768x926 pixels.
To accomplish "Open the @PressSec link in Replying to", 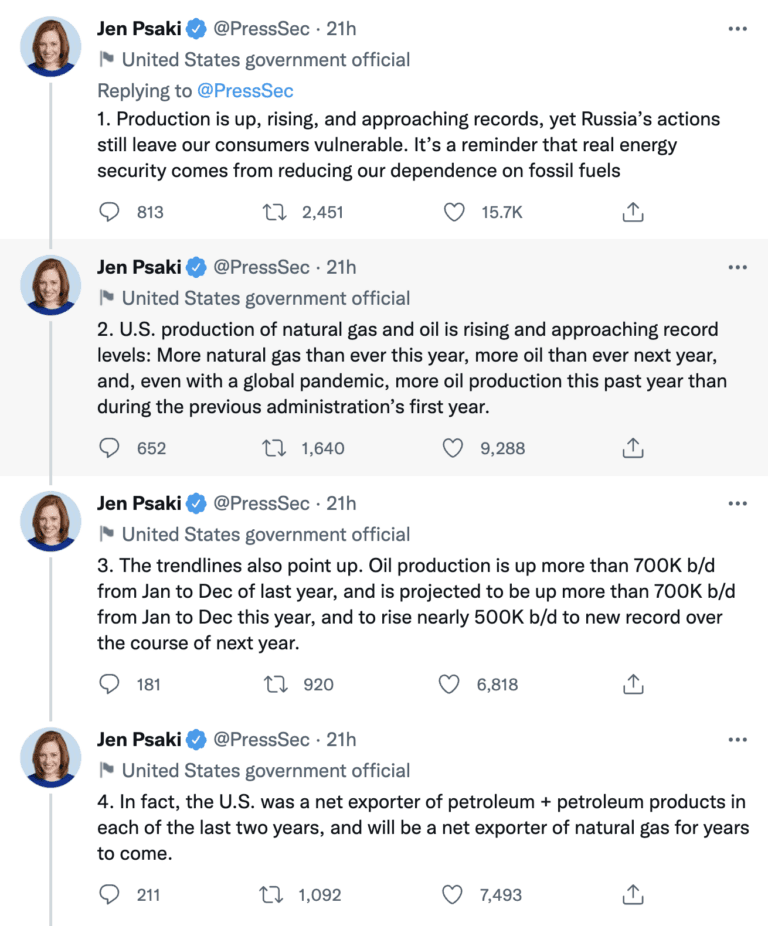I will tap(245, 91).
